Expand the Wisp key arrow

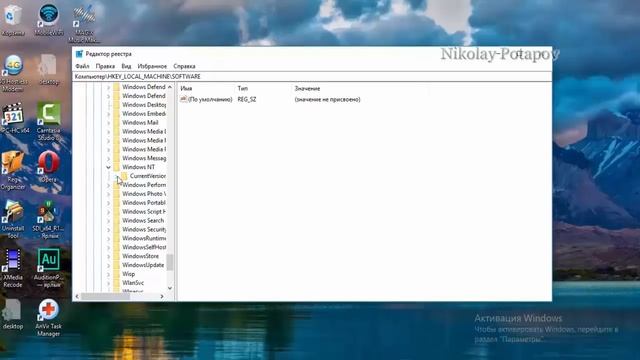click(x=108, y=274)
